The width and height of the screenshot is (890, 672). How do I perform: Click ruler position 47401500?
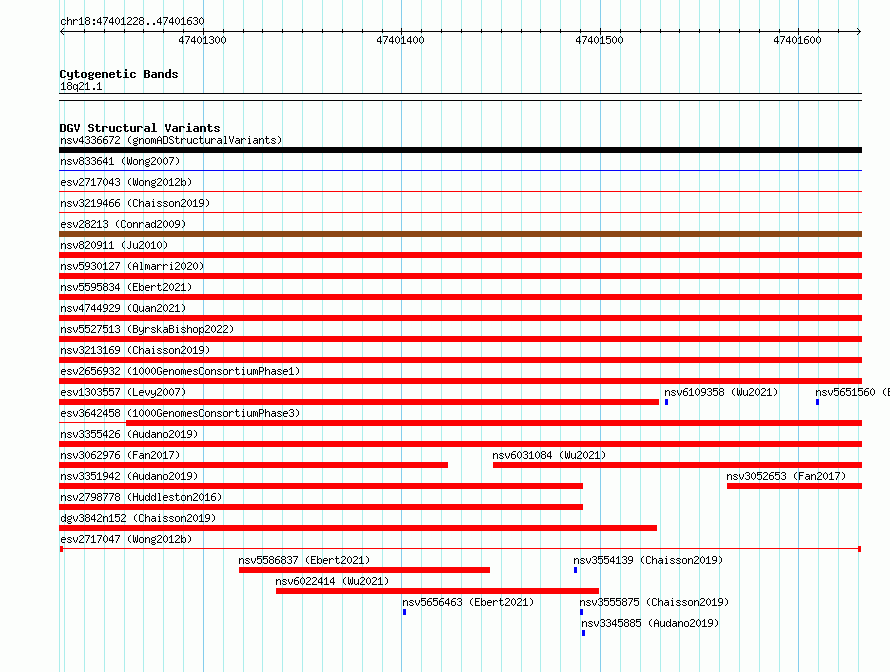click(x=599, y=40)
